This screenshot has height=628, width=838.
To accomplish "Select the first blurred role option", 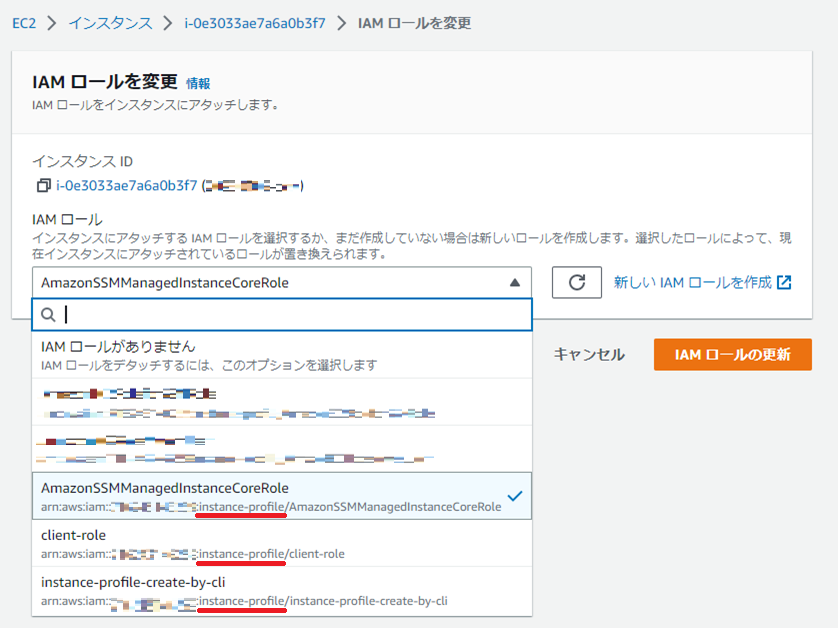I will click(282, 402).
